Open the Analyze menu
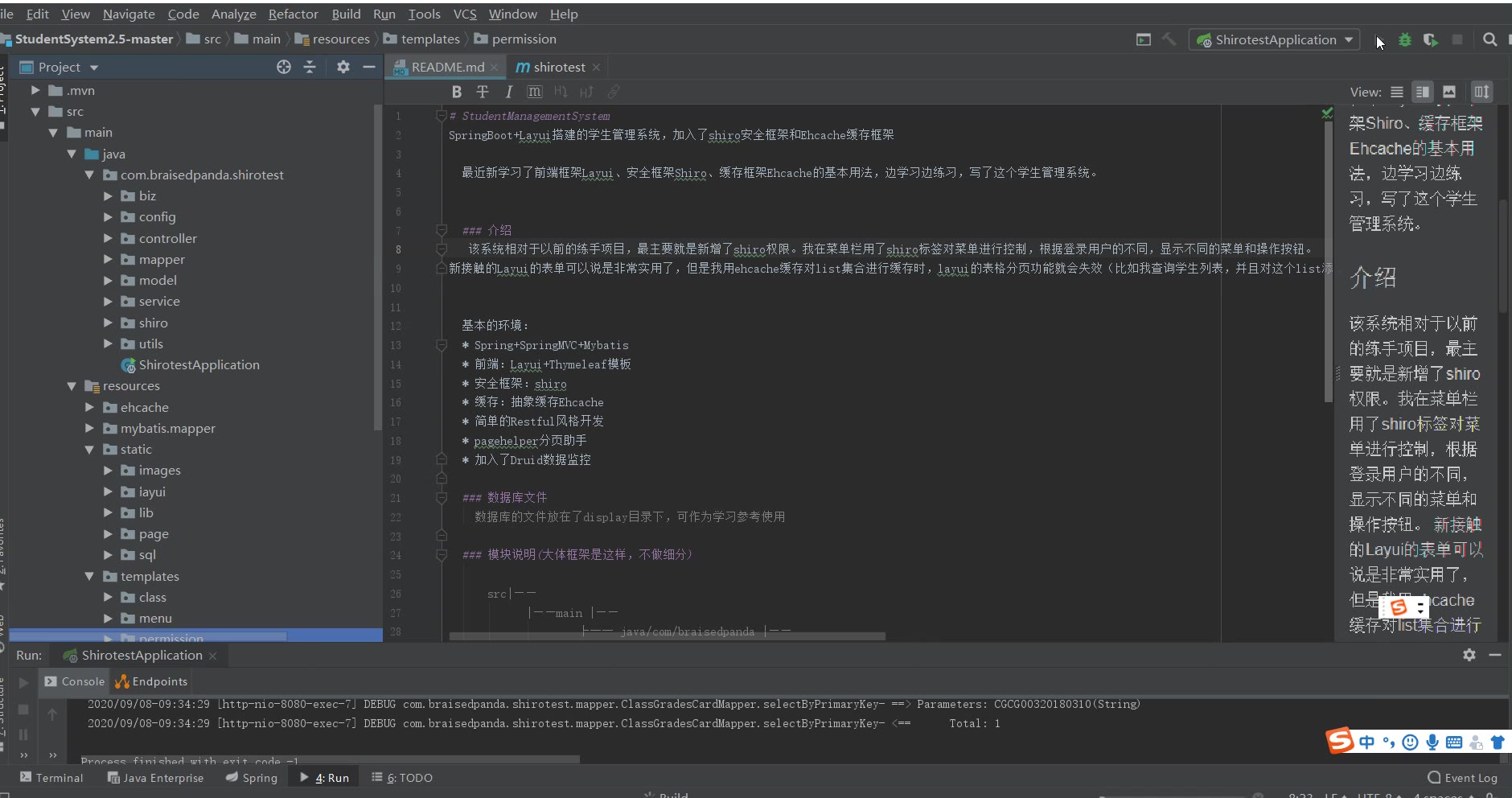 point(233,14)
